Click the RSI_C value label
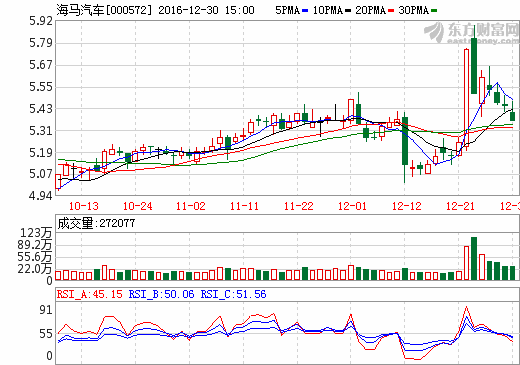 [233, 294]
